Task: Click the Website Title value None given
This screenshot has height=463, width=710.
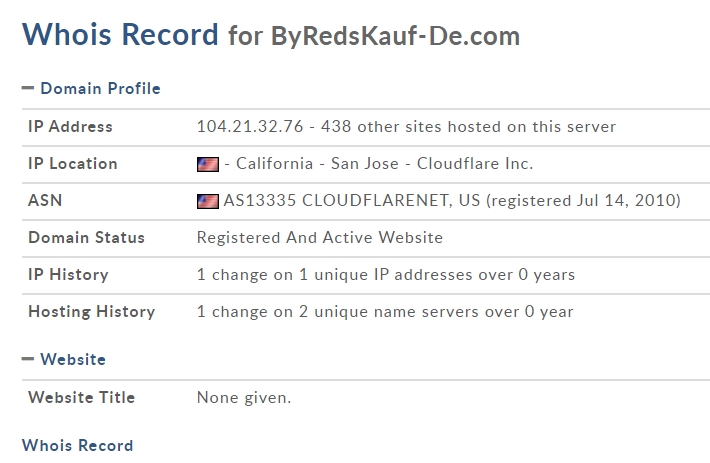Action: (x=244, y=398)
